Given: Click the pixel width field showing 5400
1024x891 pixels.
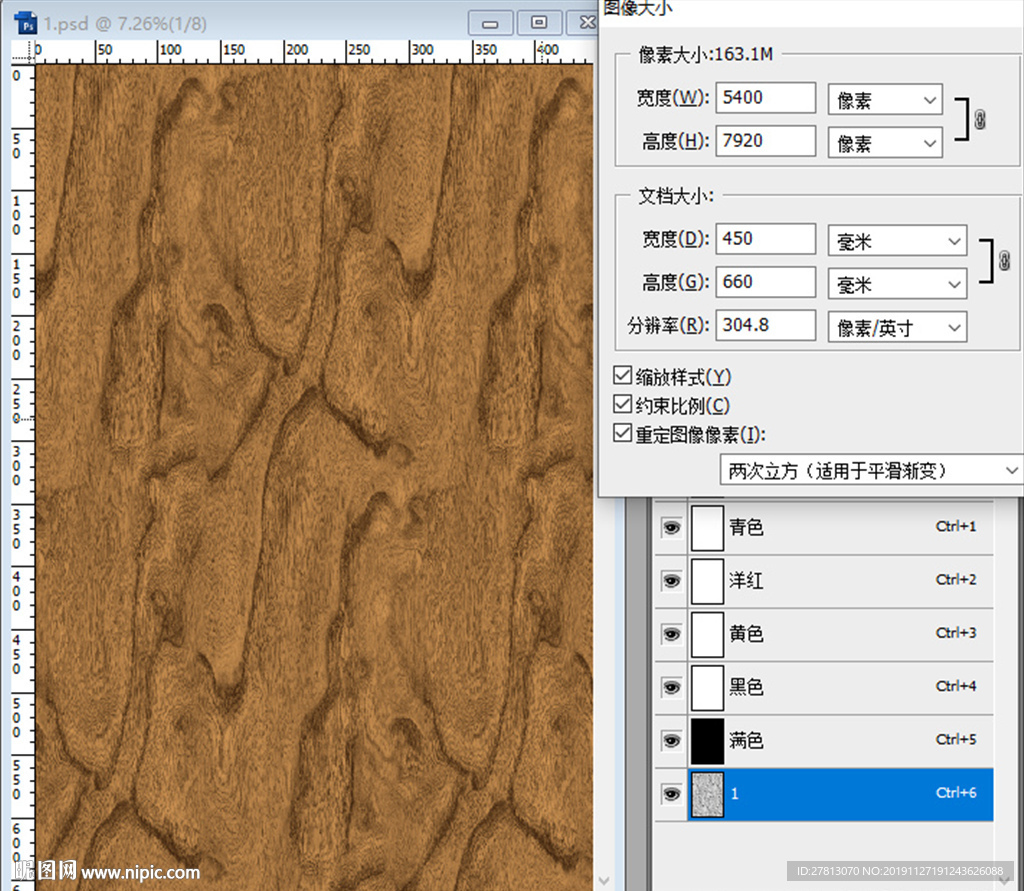Looking at the screenshot, I should 766,98.
